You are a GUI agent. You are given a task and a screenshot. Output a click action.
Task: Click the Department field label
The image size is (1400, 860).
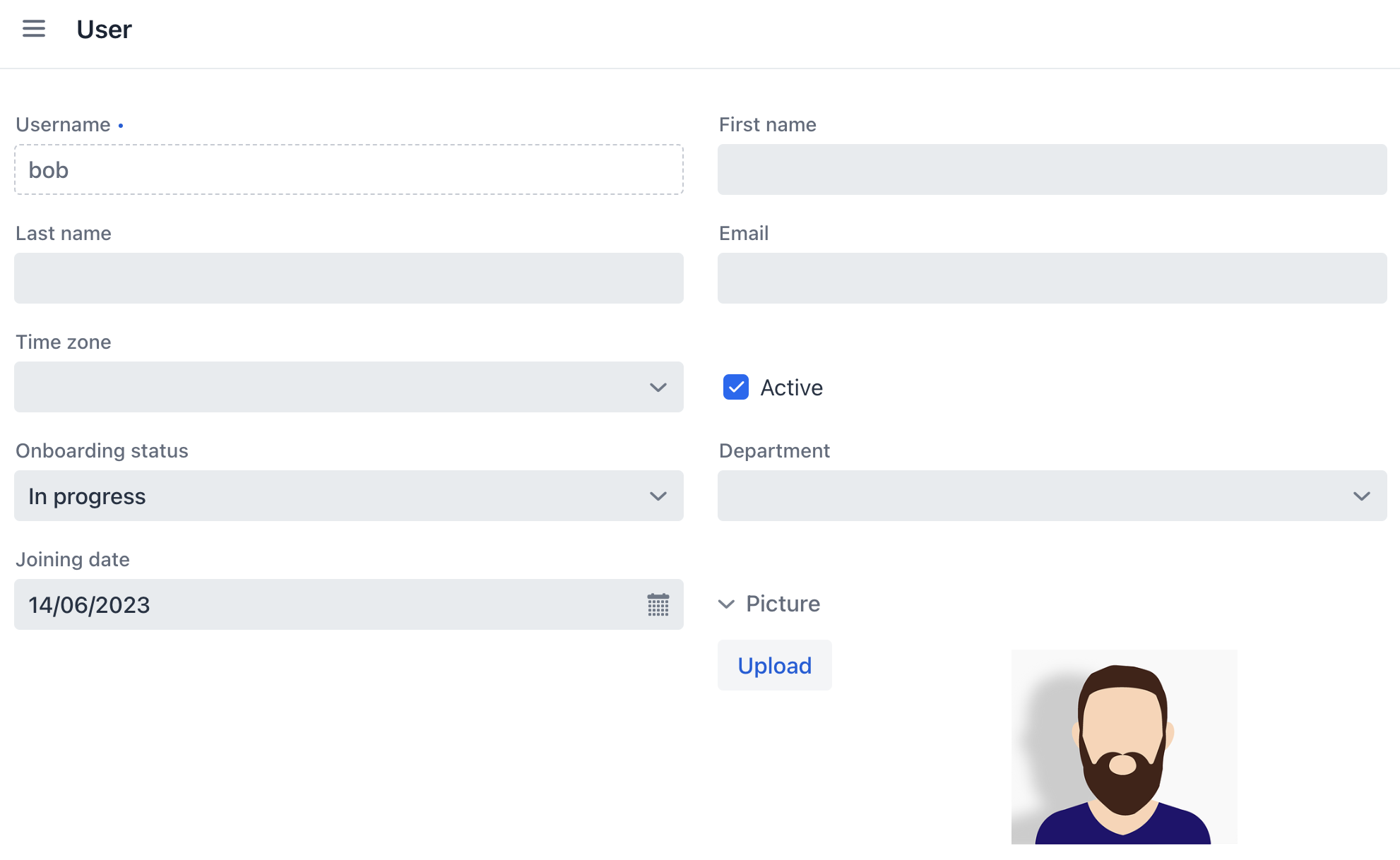coord(774,451)
